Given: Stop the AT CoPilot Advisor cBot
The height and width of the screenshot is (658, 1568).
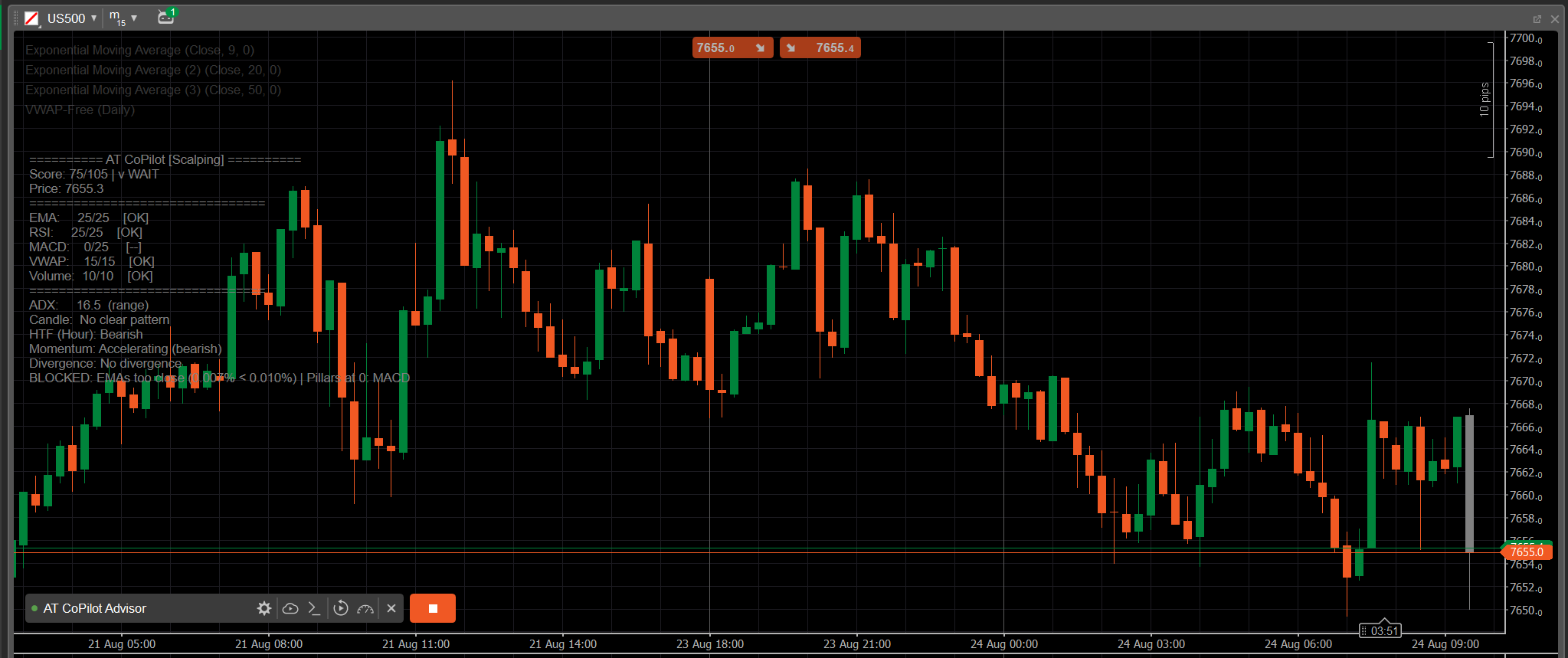Looking at the screenshot, I should pos(433,608).
